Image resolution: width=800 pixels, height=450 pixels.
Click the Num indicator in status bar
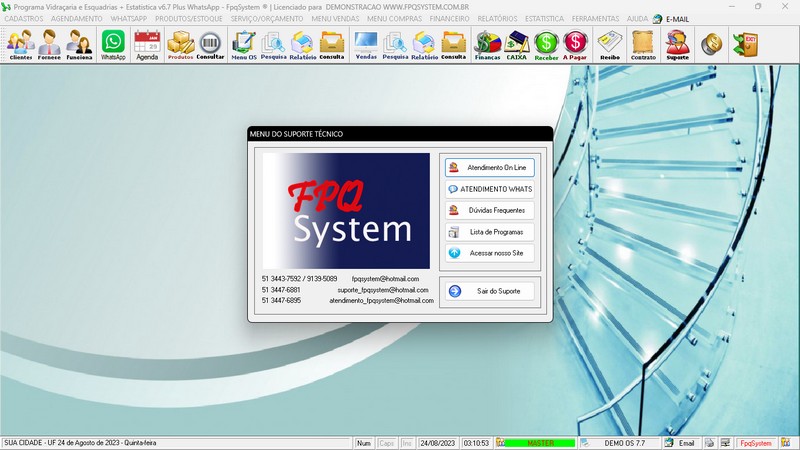click(364, 443)
